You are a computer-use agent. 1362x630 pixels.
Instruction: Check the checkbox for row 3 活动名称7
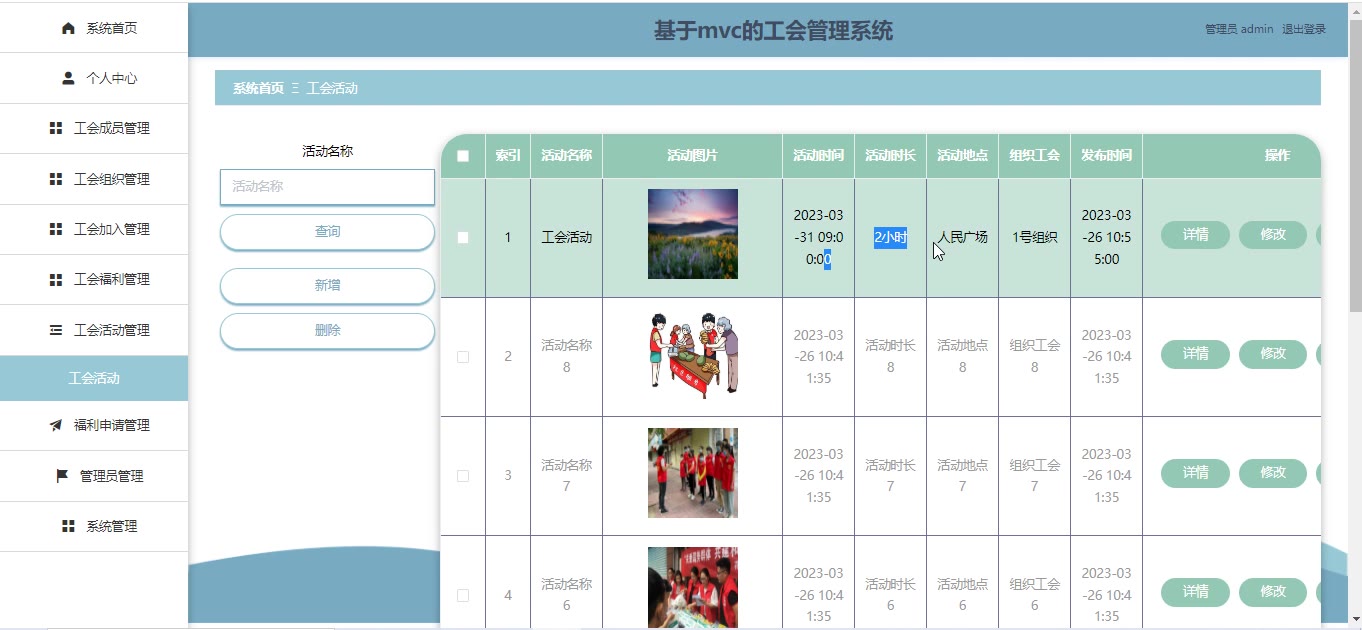click(x=463, y=476)
